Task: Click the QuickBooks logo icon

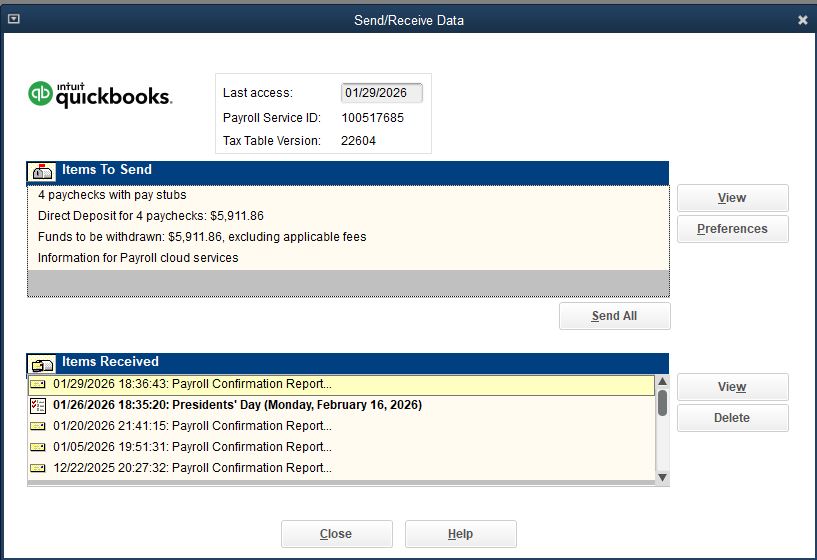Action: 41,94
